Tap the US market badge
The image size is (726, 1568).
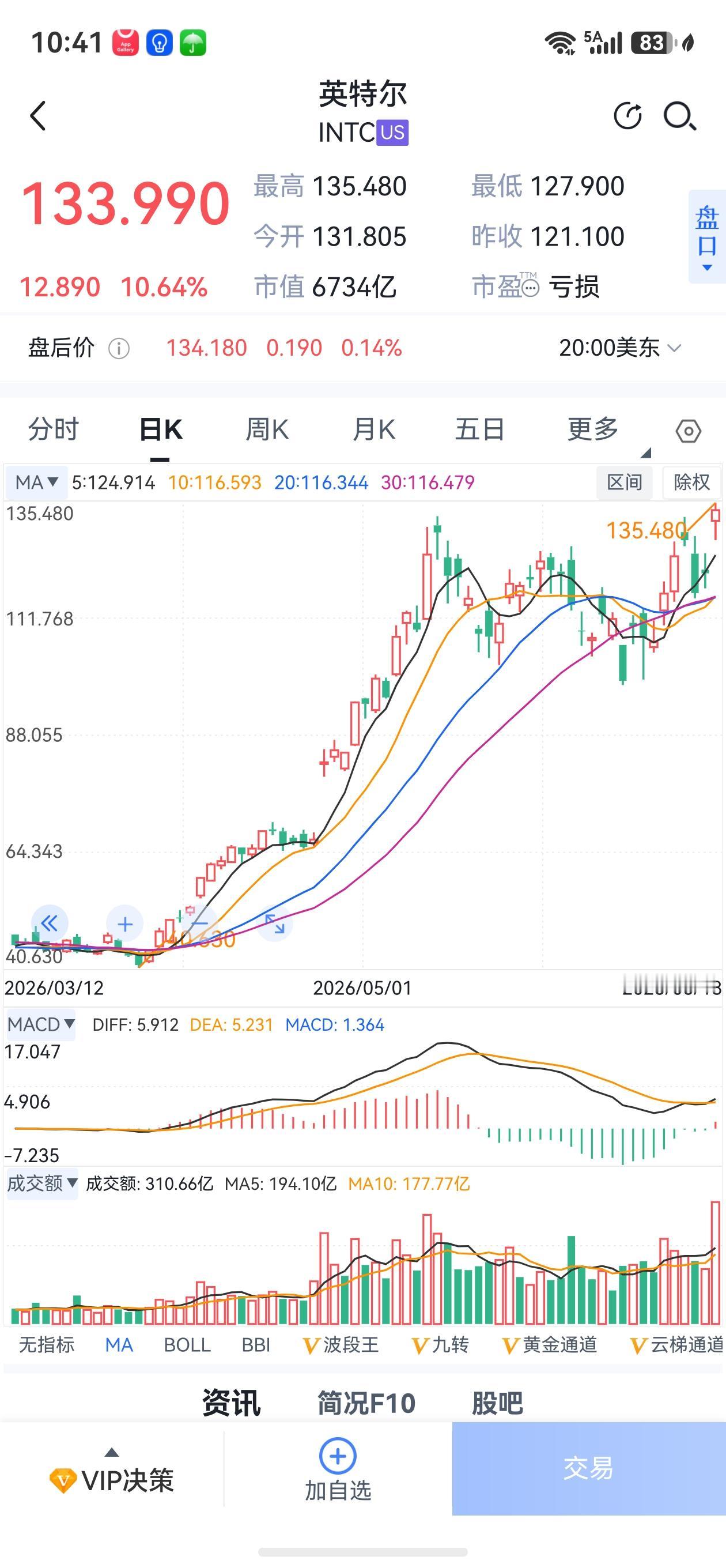pos(392,133)
